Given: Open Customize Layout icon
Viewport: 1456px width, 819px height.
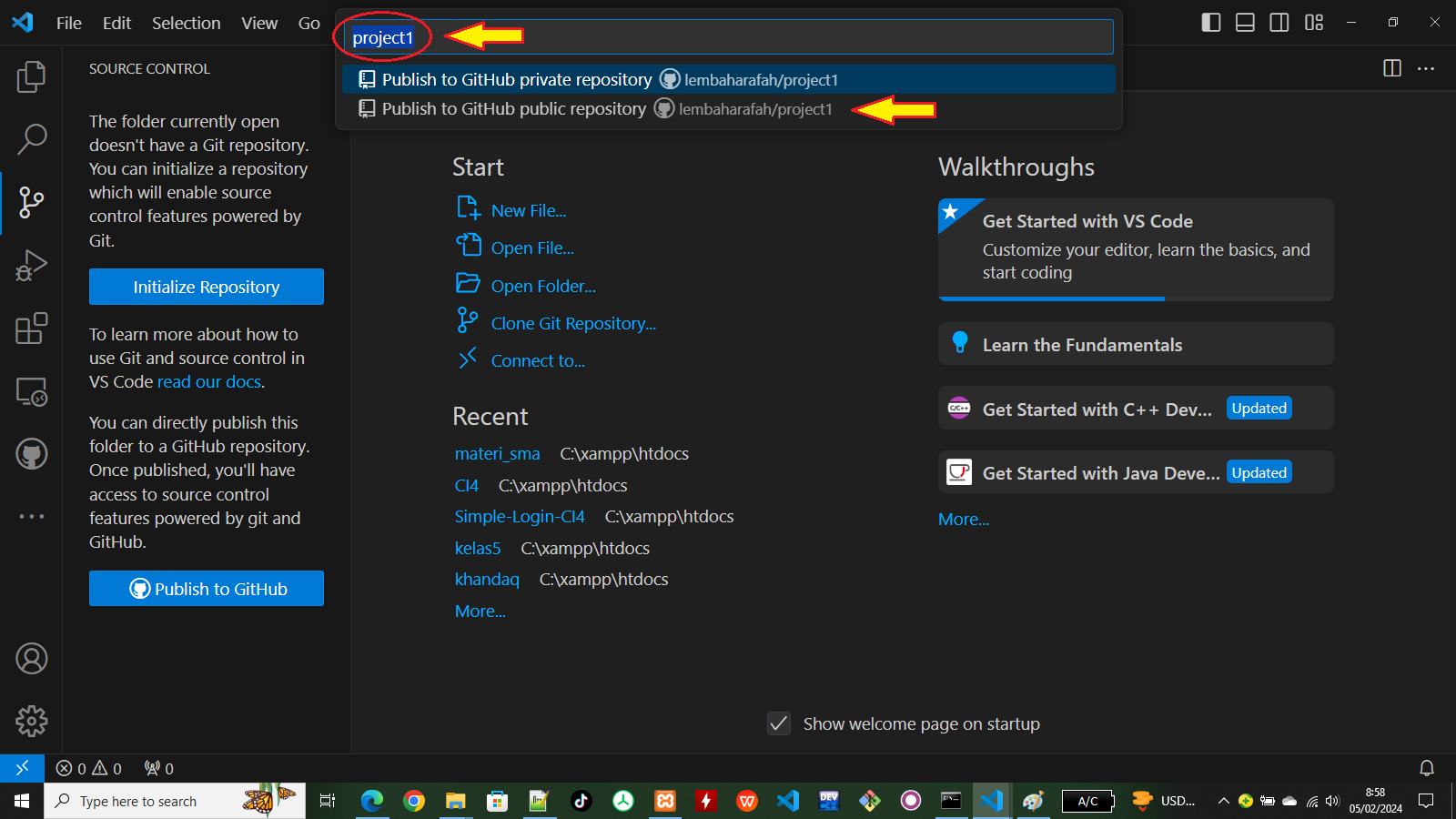Looking at the screenshot, I should point(1314,23).
